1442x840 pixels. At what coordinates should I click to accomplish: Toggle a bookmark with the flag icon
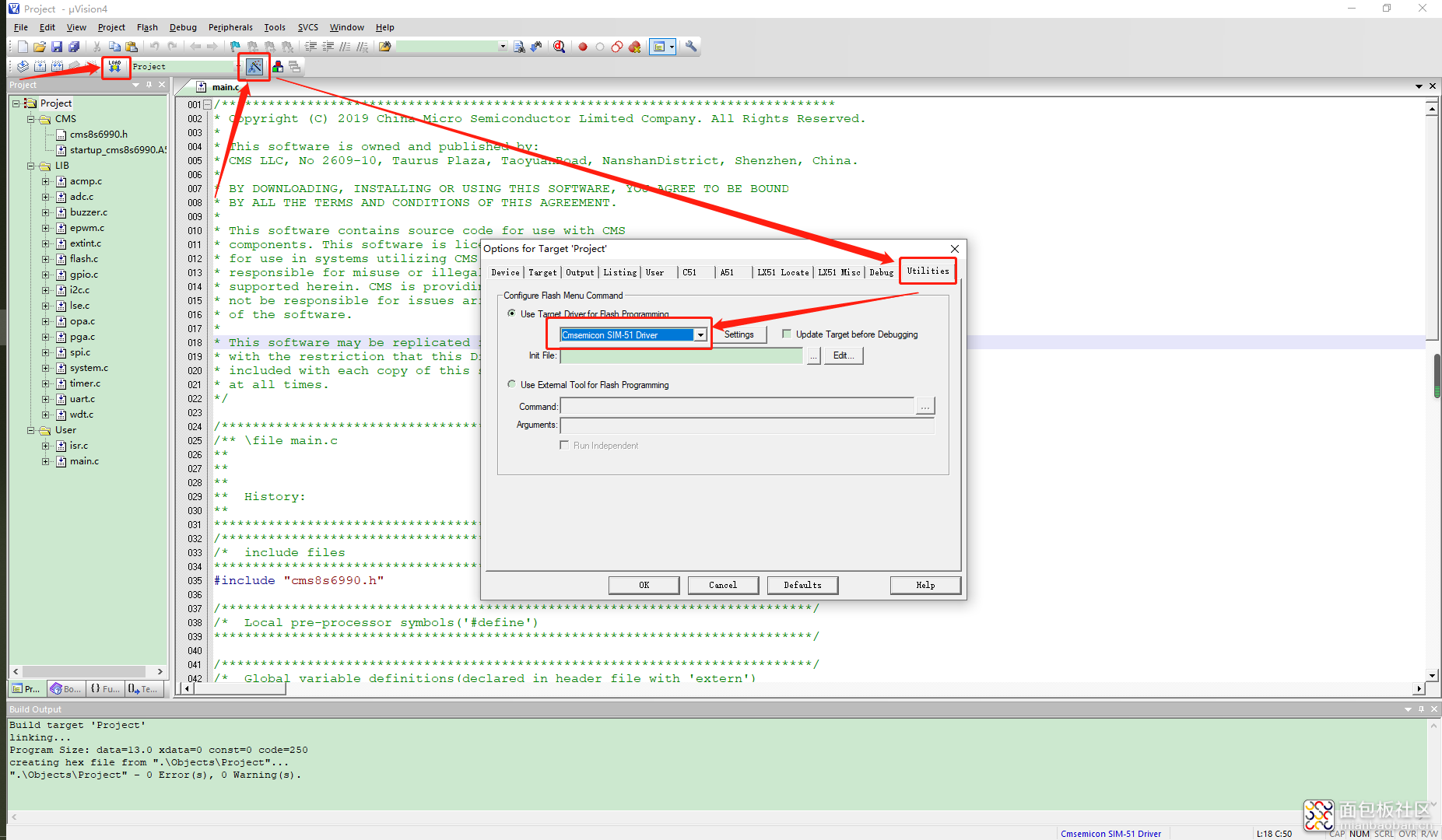pos(235,47)
